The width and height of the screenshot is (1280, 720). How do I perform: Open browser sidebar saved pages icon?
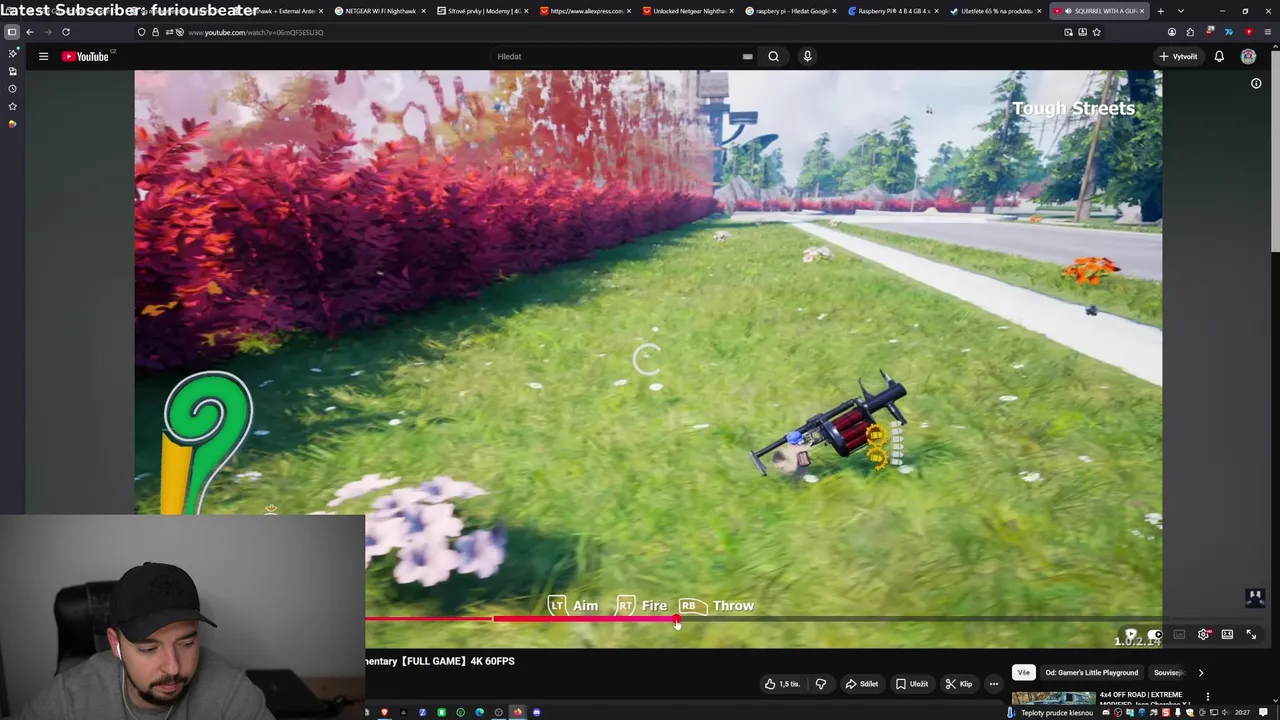click(12, 71)
